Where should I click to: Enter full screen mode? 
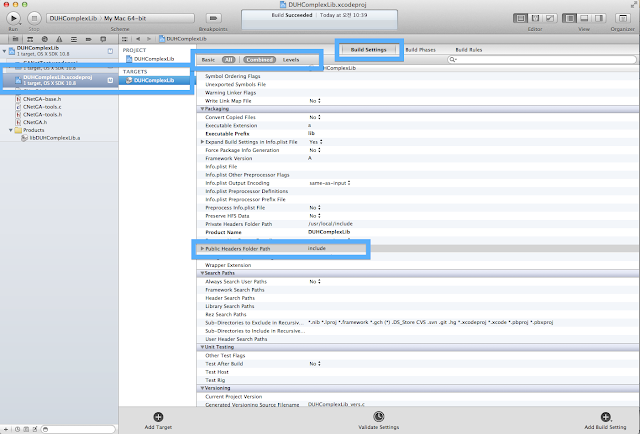click(x=633, y=4)
